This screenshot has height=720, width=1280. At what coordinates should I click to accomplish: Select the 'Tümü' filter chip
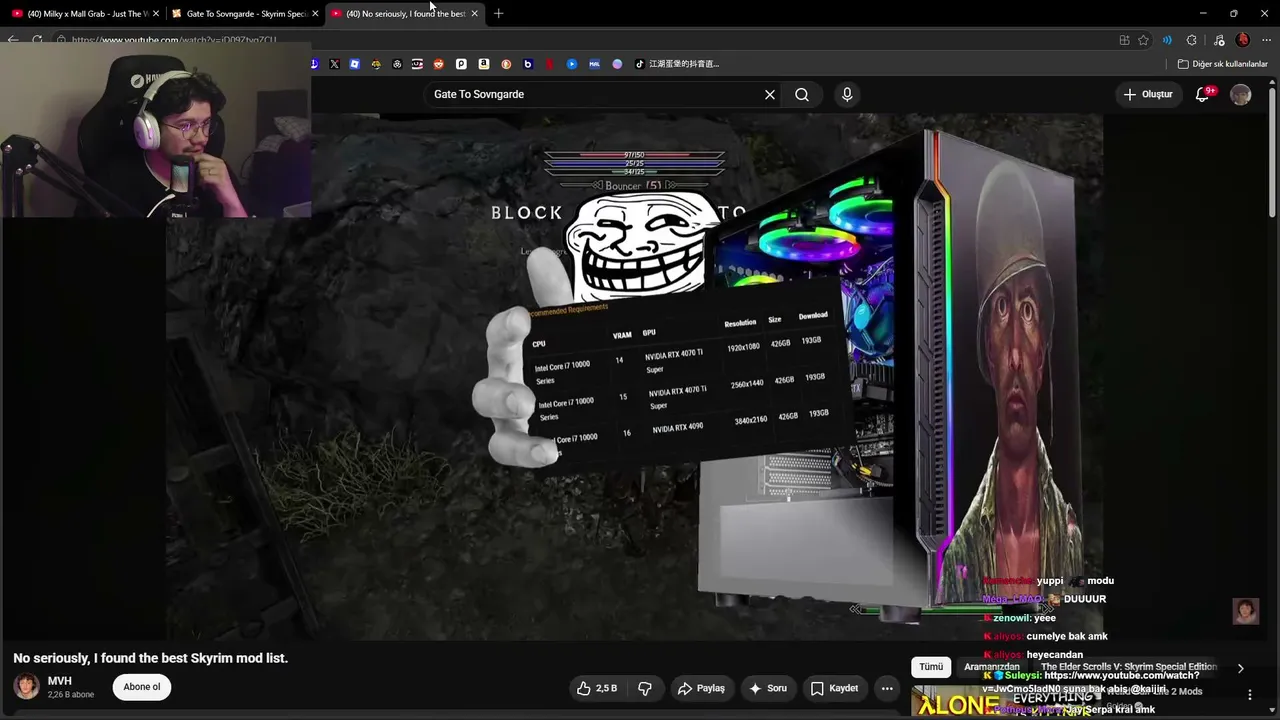coord(931,667)
